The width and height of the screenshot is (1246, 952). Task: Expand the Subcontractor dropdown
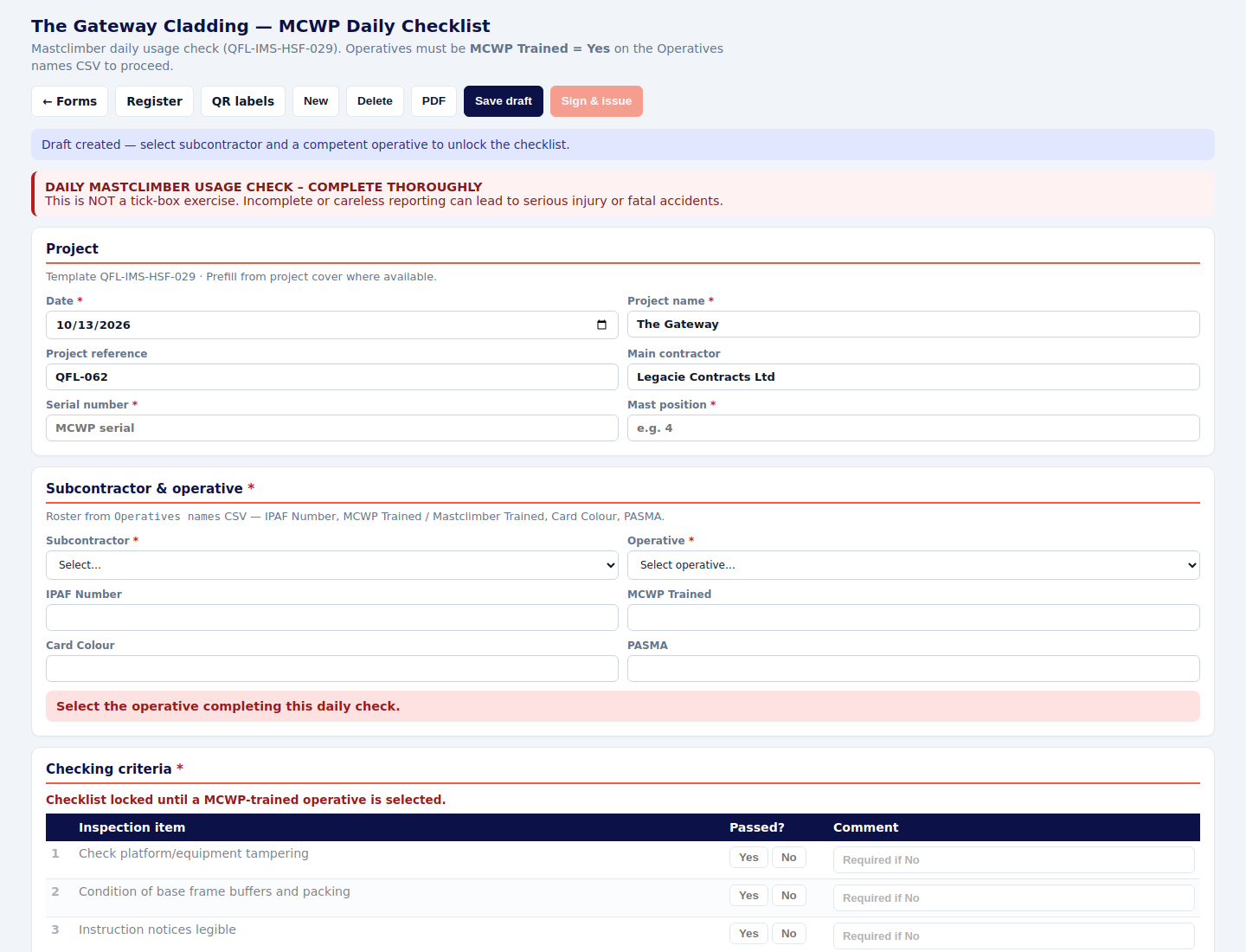tap(332, 565)
